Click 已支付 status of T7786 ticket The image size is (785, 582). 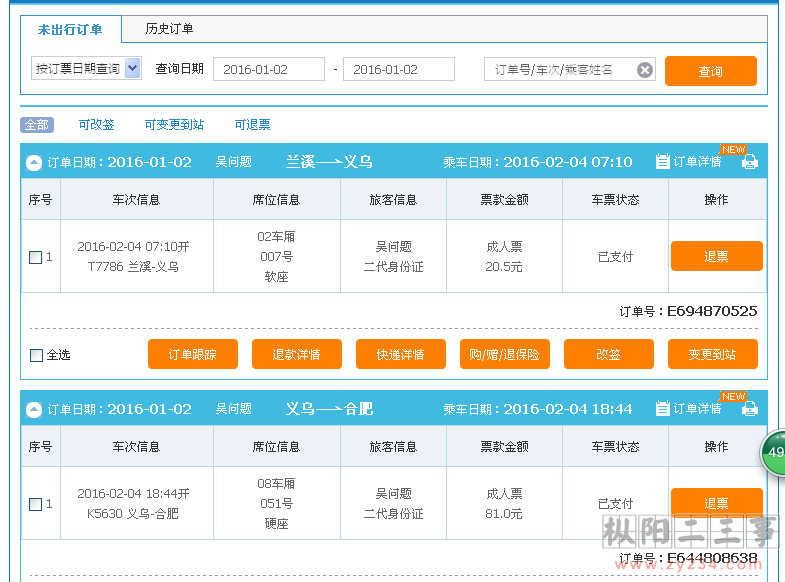pos(615,257)
